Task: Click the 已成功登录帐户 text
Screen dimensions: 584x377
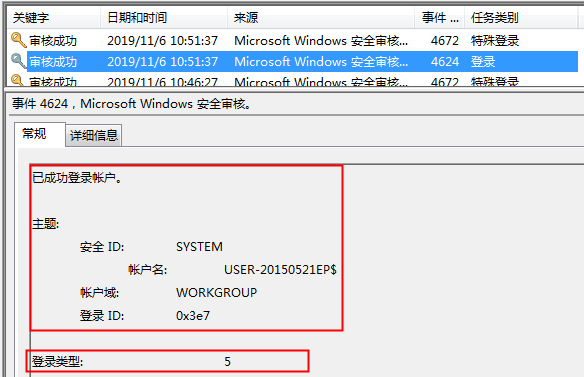Action: [77, 178]
